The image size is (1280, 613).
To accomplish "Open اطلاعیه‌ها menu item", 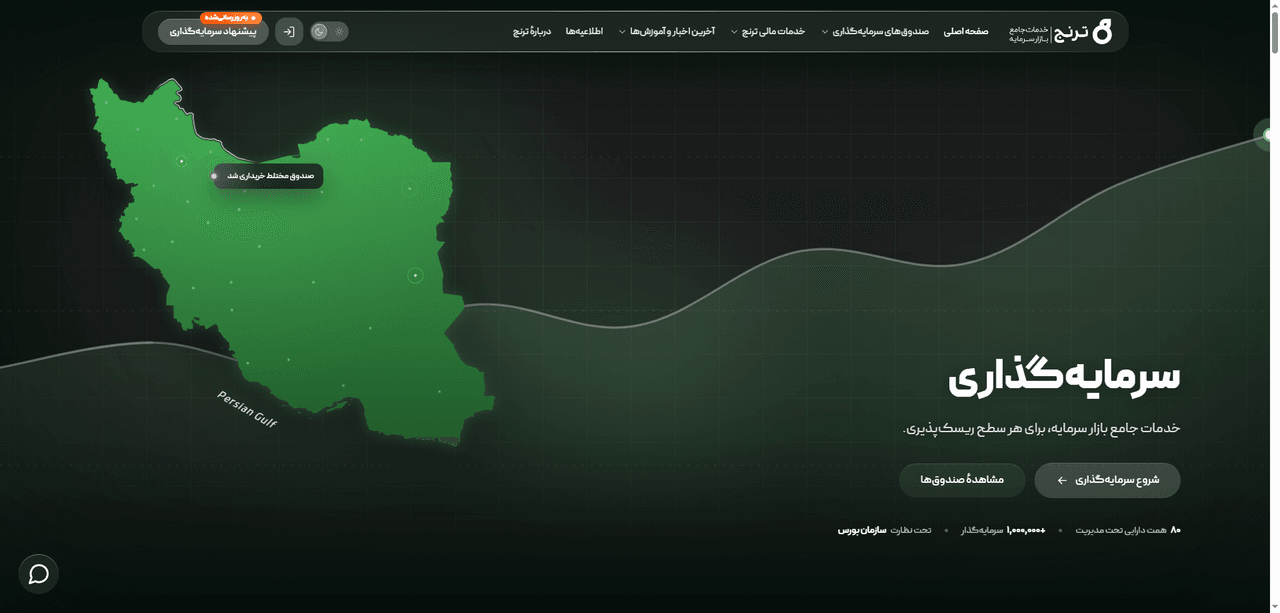I will pyautogui.click(x=584, y=32).
